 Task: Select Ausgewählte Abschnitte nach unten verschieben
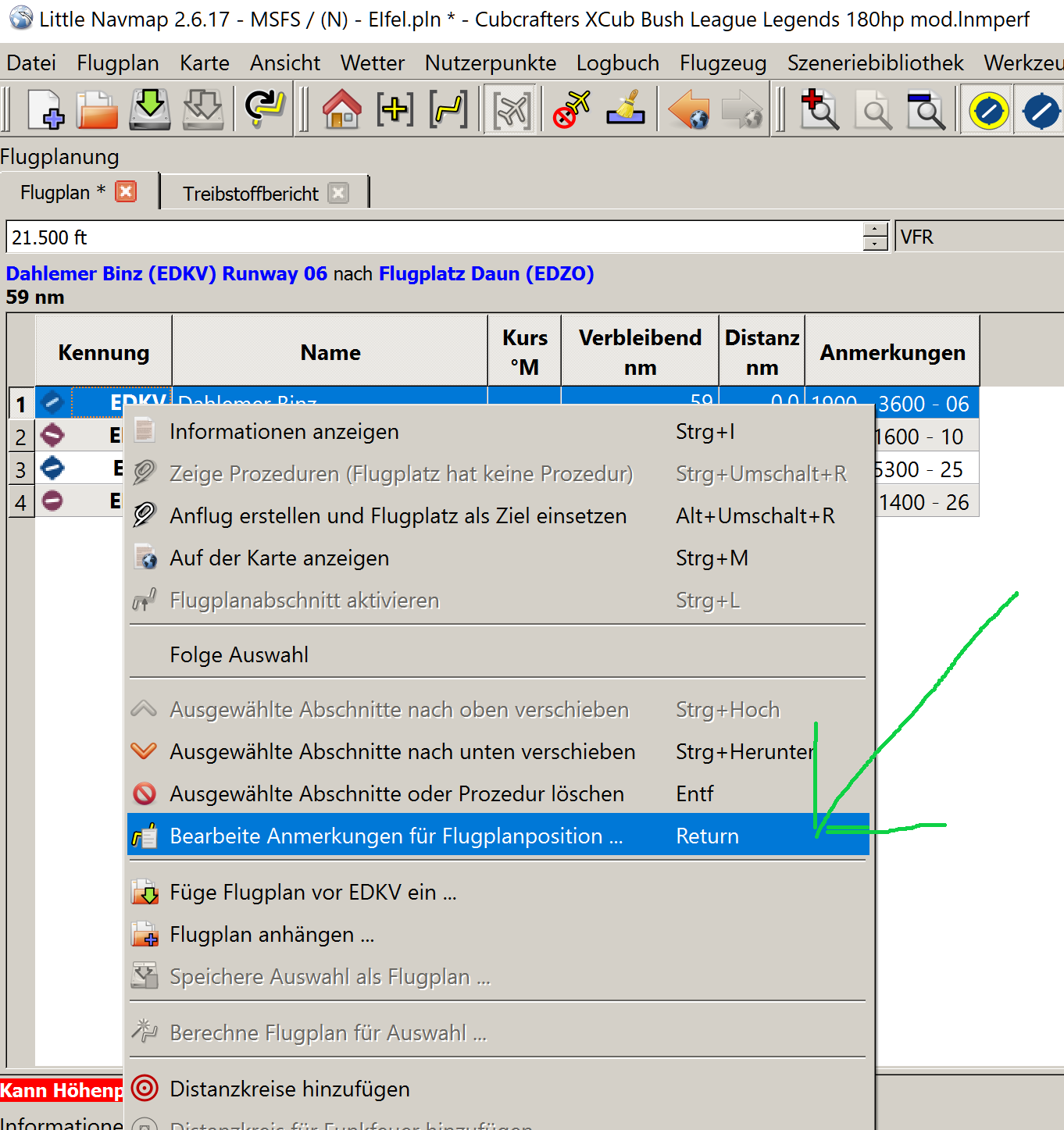tap(498, 751)
